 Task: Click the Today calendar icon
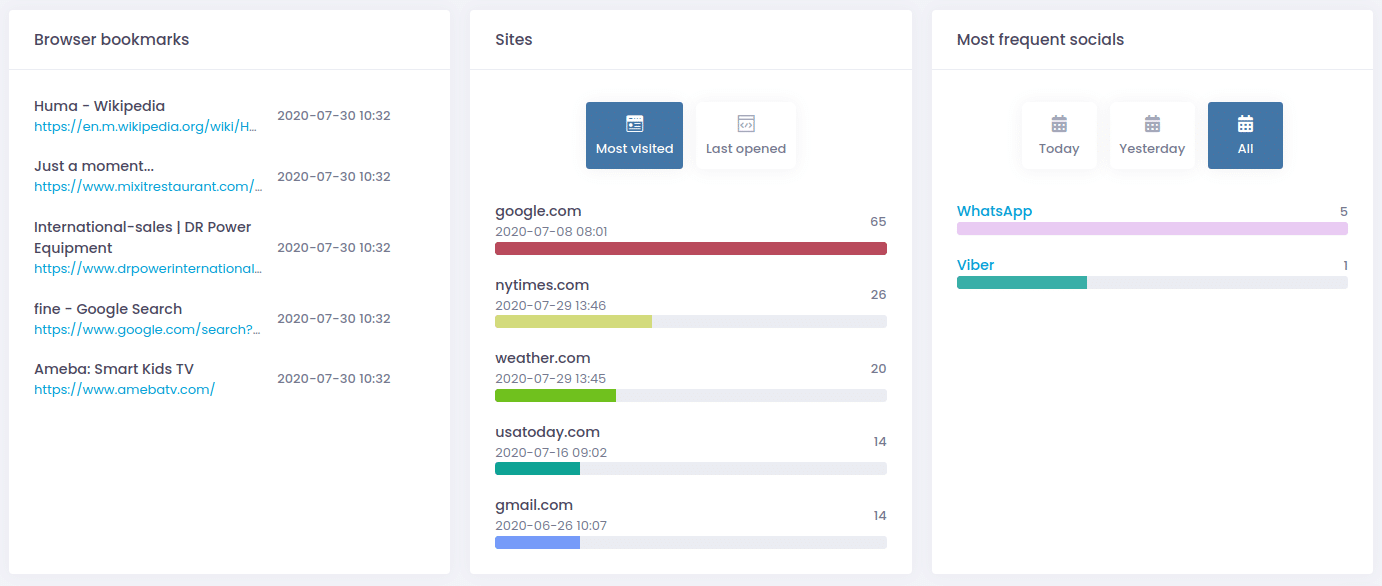1059,124
